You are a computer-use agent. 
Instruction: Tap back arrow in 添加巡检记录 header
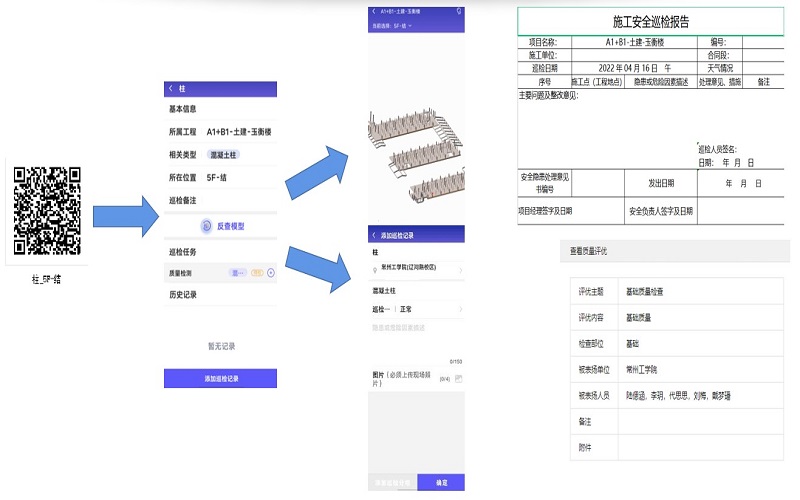pos(374,235)
